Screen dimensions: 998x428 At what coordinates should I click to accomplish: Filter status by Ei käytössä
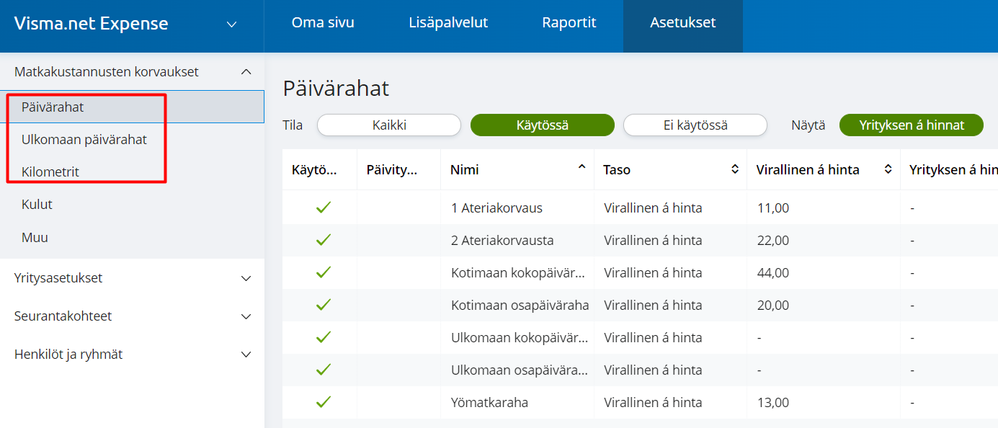[695, 125]
